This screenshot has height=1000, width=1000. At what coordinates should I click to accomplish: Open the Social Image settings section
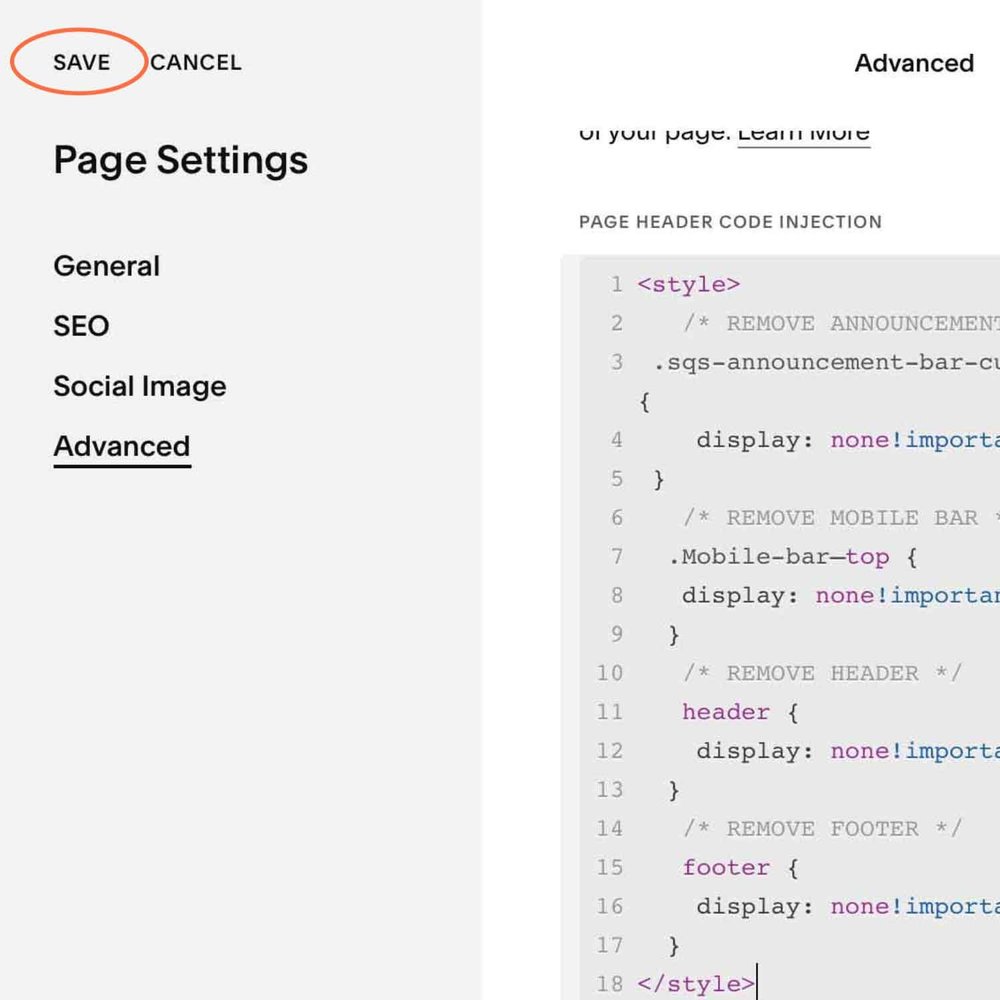coord(139,386)
